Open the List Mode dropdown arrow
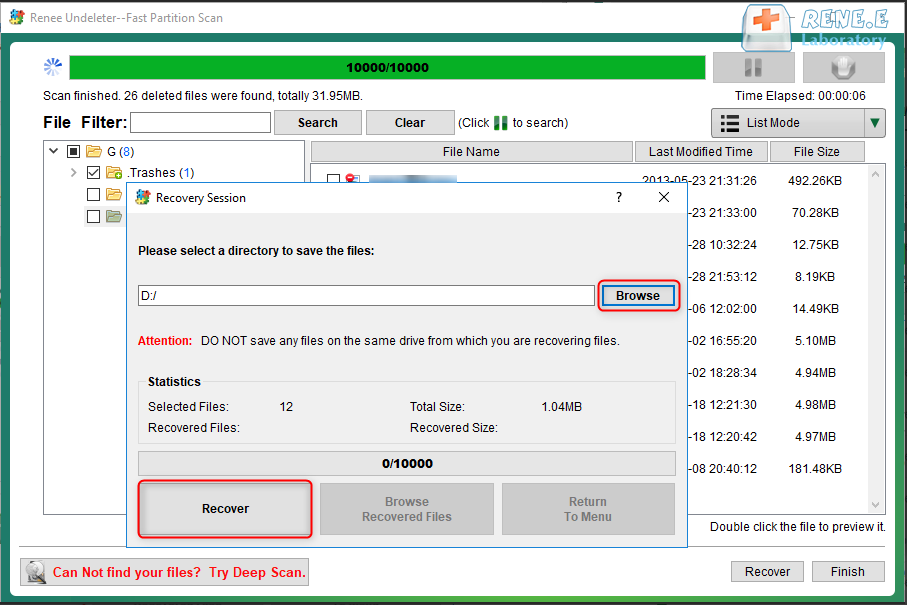This screenshot has height=605, width=907. [875, 123]
